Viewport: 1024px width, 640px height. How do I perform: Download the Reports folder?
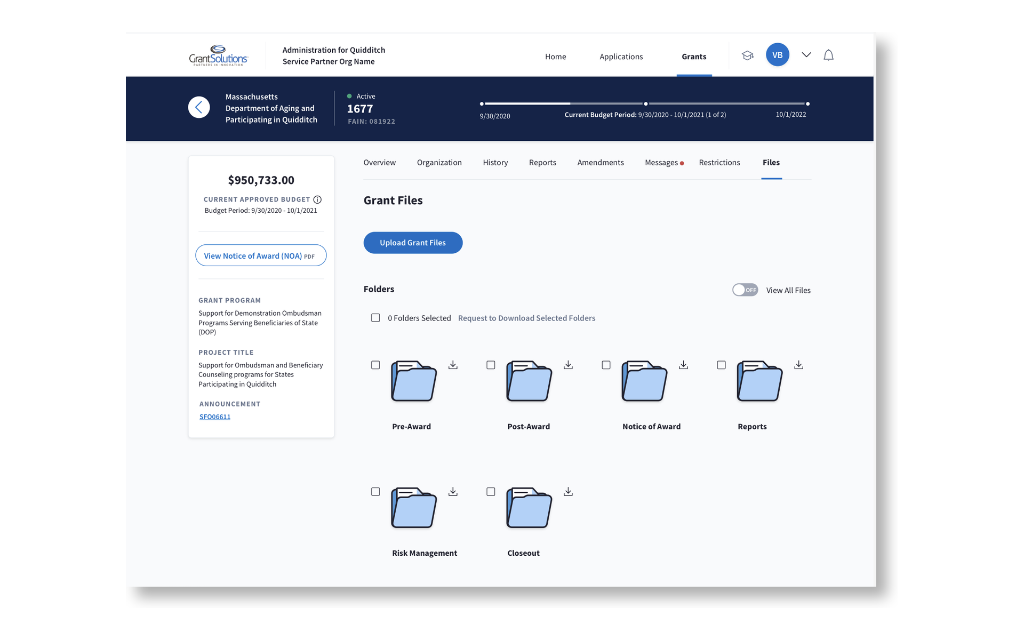799,365
